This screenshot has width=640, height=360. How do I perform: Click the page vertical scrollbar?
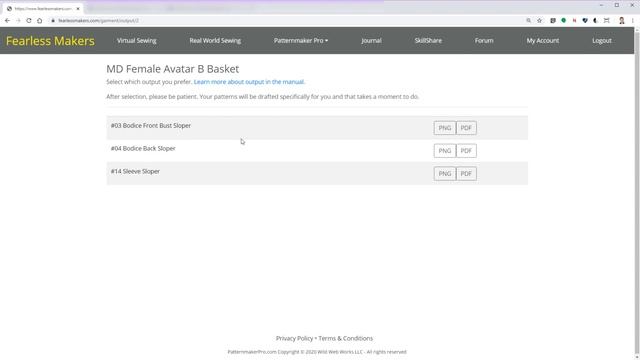tap(637, 193)
